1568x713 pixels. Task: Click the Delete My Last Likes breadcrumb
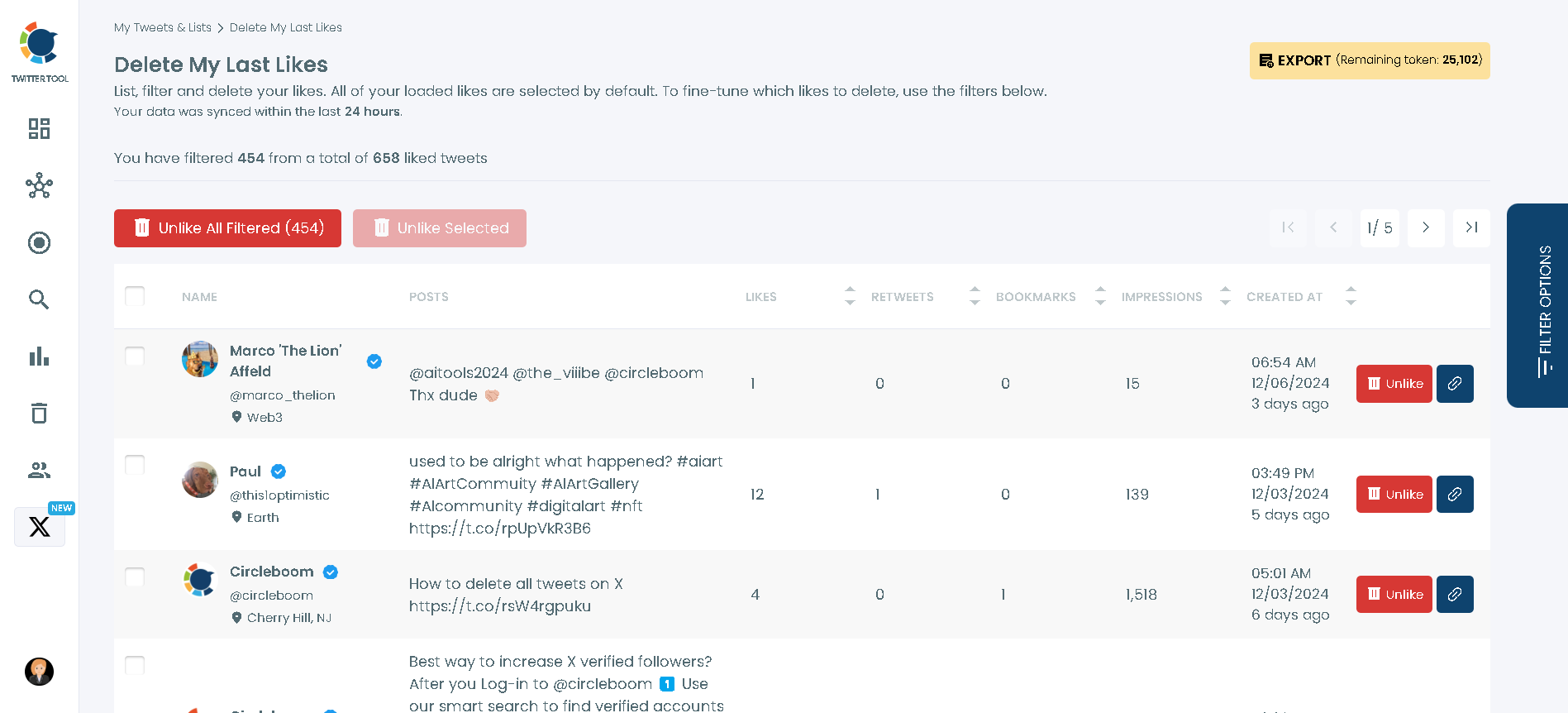[286, 27]
